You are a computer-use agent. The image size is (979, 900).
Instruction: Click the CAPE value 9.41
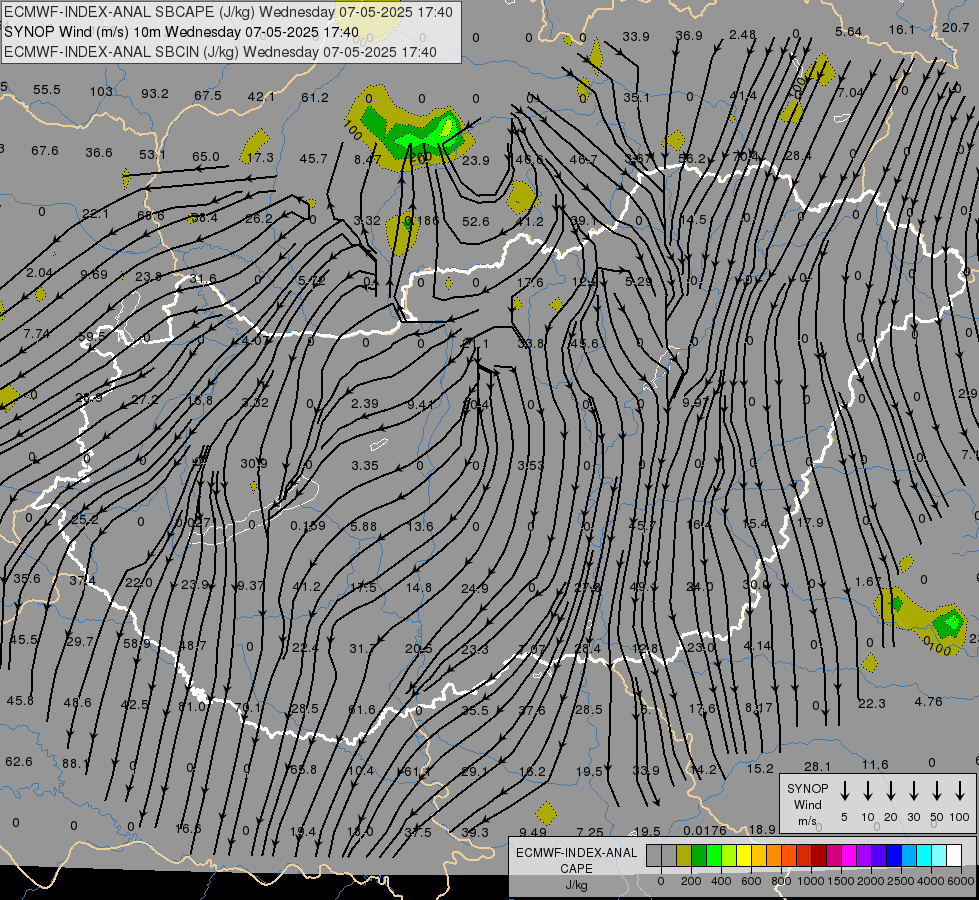pos(420,405)
